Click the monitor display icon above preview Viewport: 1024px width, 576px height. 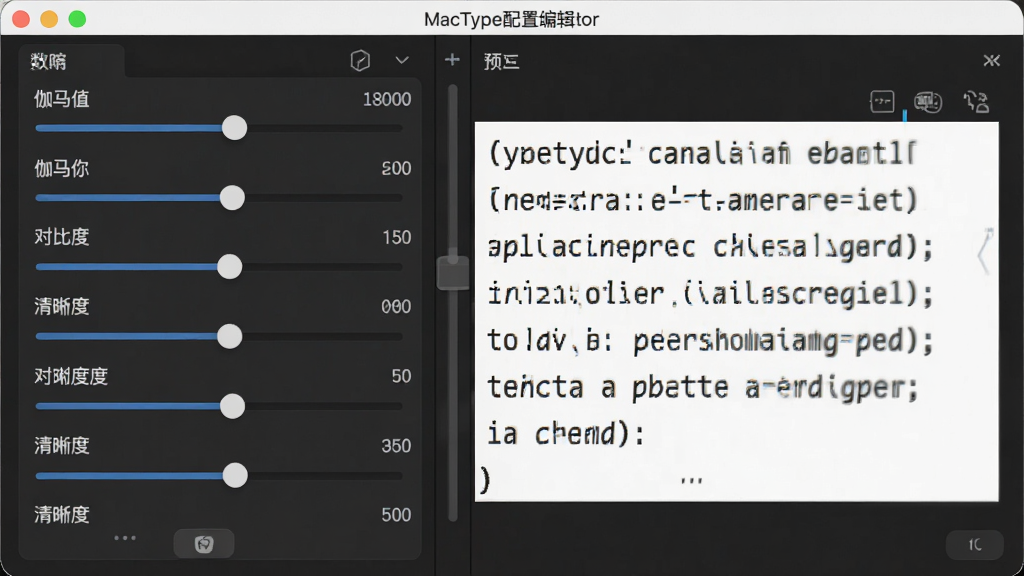[x=927, y=101]
